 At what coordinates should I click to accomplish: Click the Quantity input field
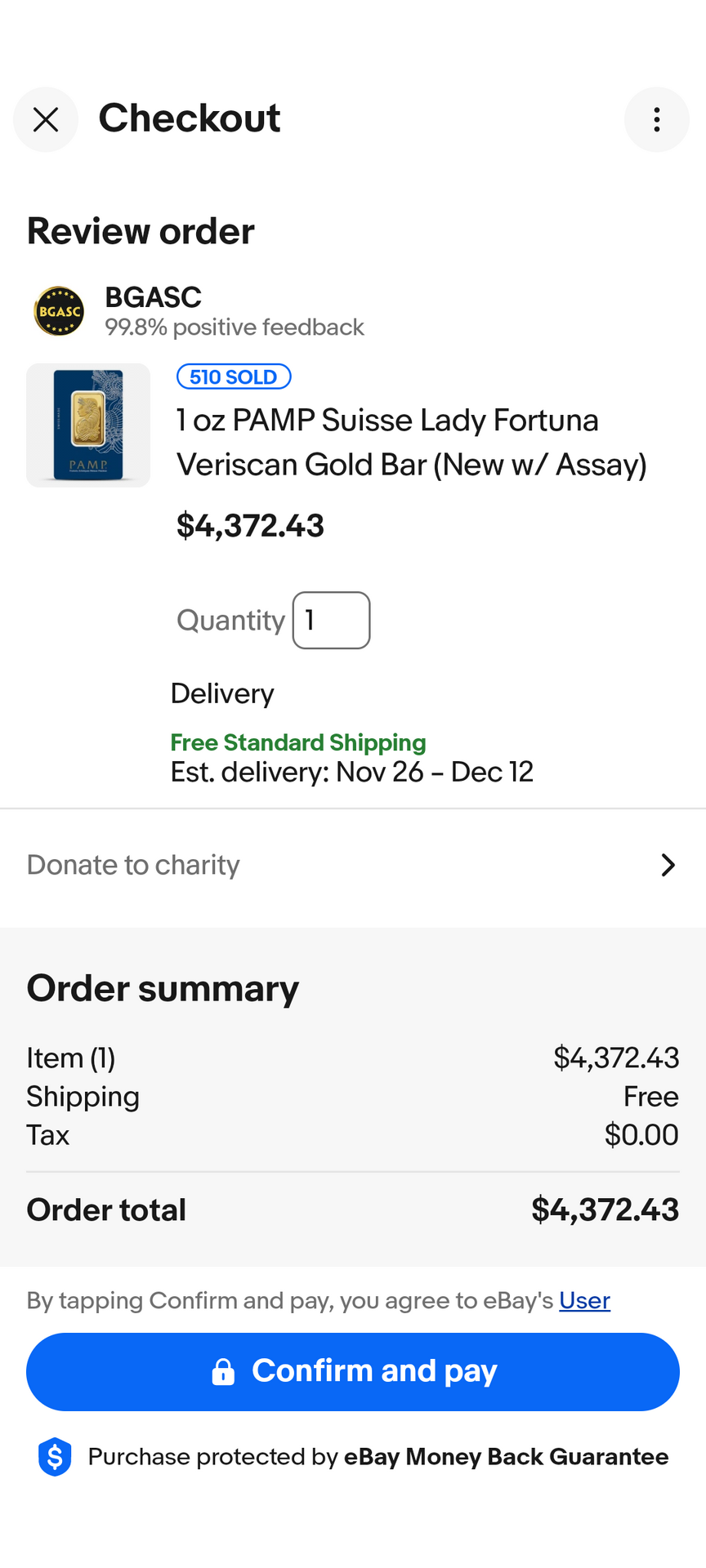click(x=331, y=621)
